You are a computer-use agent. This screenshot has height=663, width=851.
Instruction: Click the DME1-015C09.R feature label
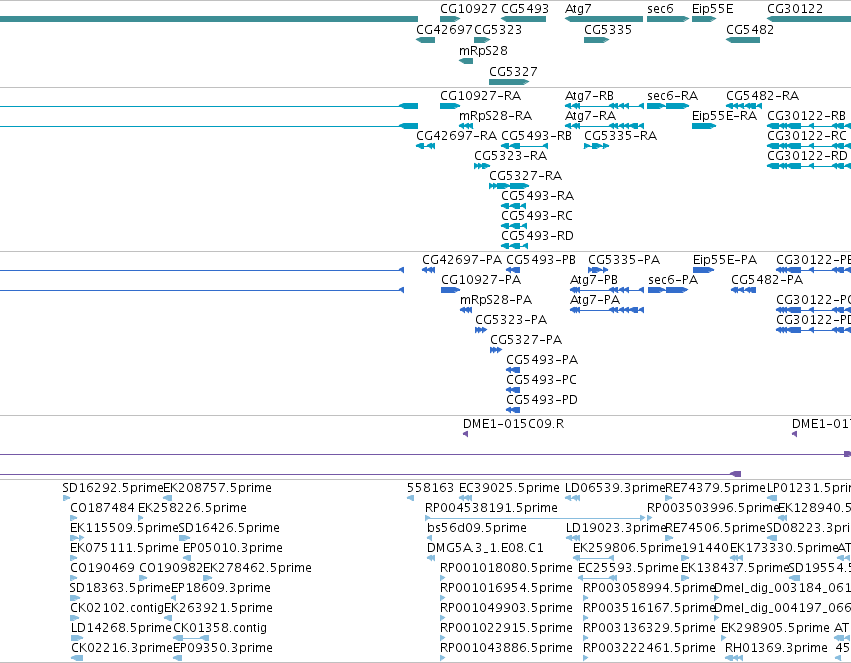[x=513, y=425]
